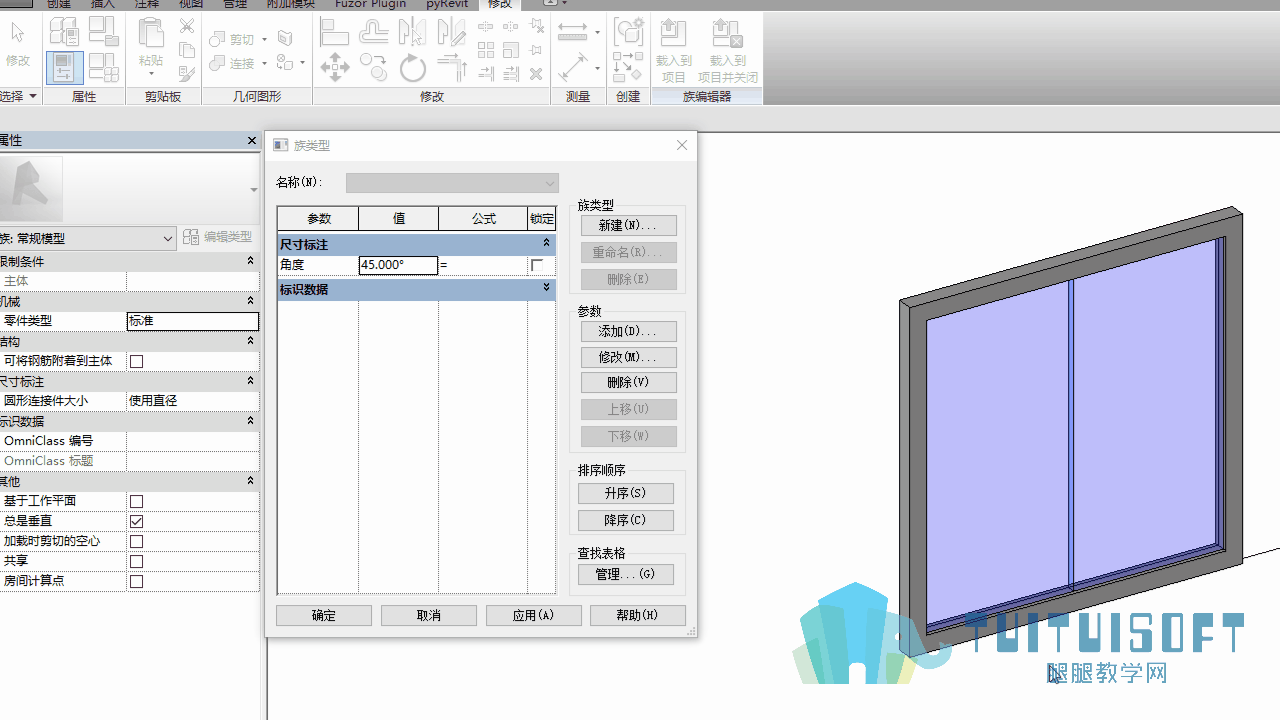The width and height of the screenshot is (1280, 720).
Task: Enable 加载时剪切的空心 checkbox
Action: click(x=137, y=541)
